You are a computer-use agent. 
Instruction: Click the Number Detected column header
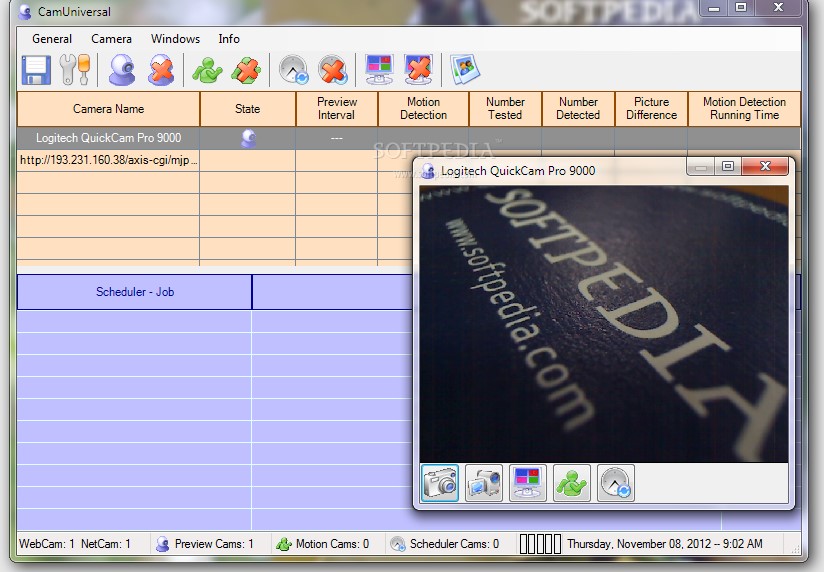click(578, 109)
